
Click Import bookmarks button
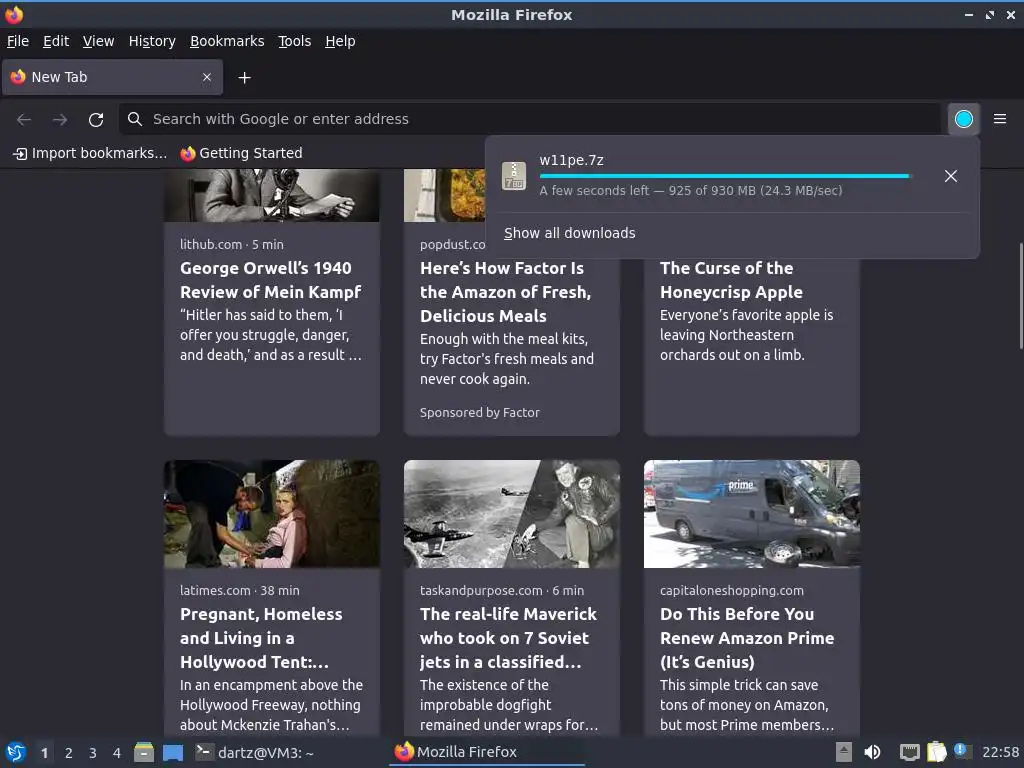(x=90, y=153)
